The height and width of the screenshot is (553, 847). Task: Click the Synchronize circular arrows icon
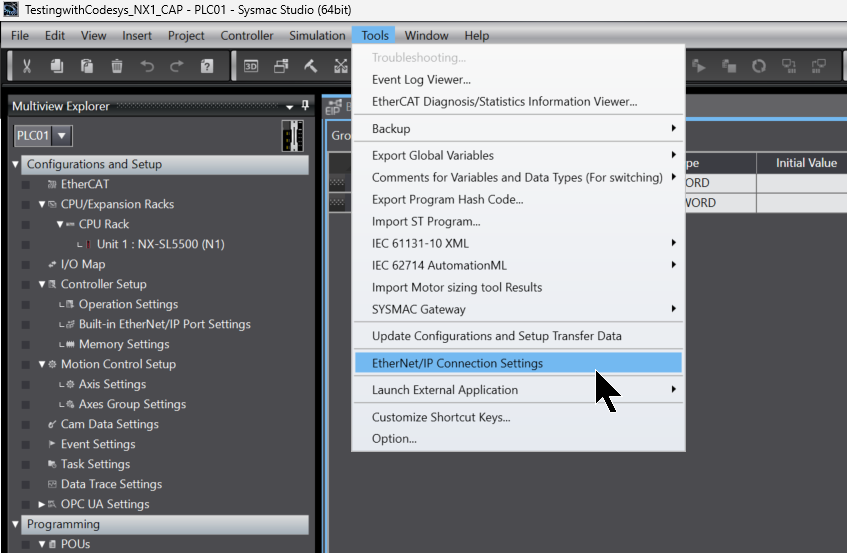click(x=759, y=67)
